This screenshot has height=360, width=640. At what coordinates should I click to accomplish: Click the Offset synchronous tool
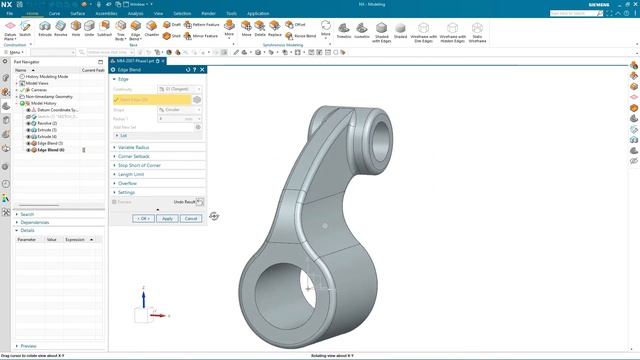(x=295, y=25)
